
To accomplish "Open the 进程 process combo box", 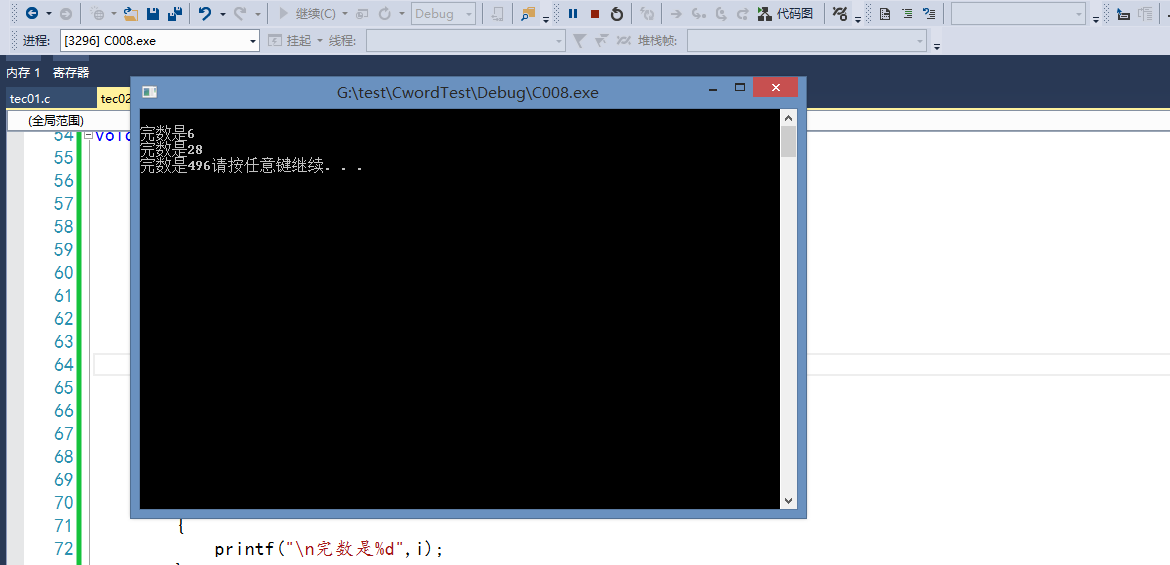I will tap(160, 40).
